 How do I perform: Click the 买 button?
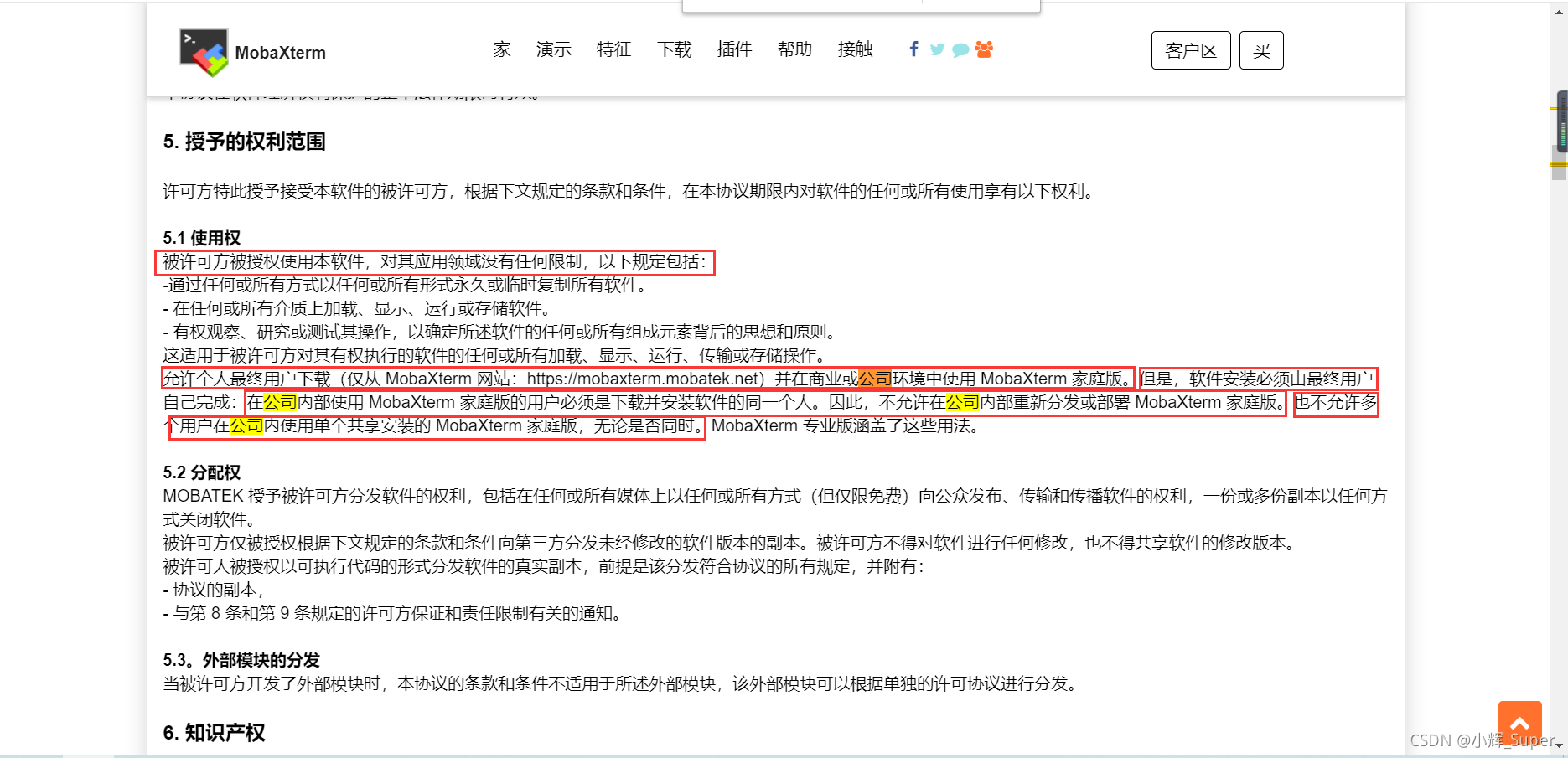click(1261, 50)
